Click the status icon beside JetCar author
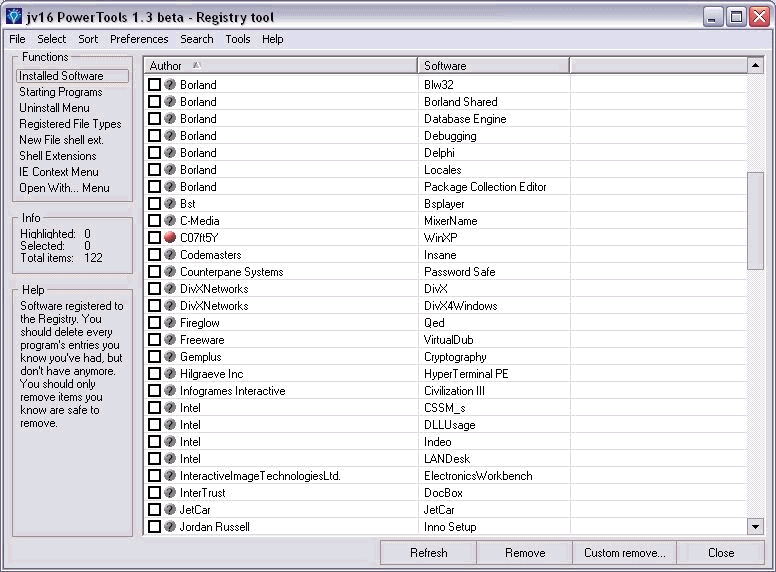This screenshot has height=572, width=776. pyautogui.click(x=170, y=509)
